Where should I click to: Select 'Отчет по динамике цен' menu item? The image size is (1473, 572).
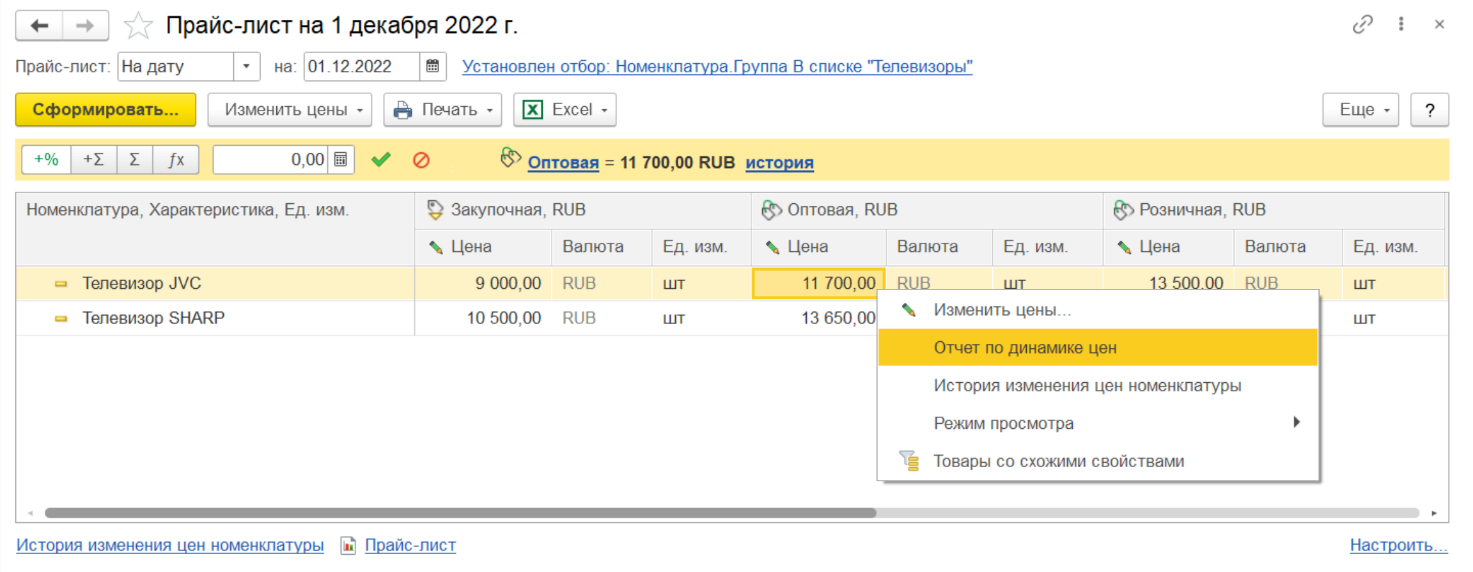tap(1025, 348)
